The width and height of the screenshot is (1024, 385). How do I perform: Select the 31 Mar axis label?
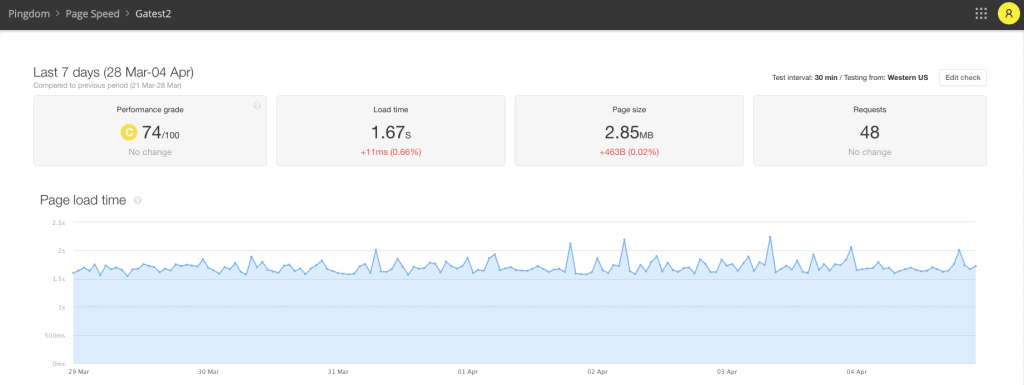tap(338, 372)
